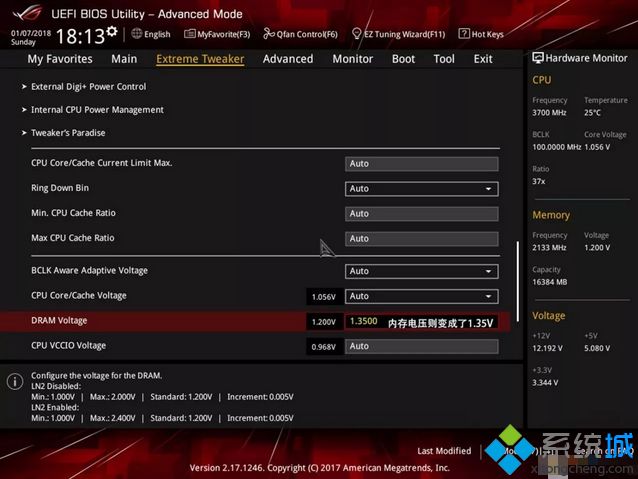Click the 18:13 clock time
Image resolution: width=638 pixels, height=479 pixels.
click(x=81, y=37)
